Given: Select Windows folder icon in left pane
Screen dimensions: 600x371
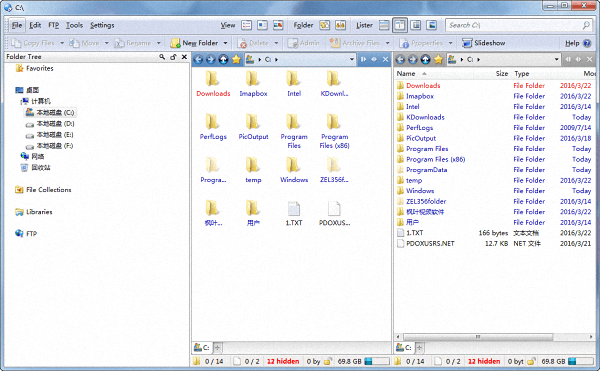Looking at the screenshot, I should (294, 170).
